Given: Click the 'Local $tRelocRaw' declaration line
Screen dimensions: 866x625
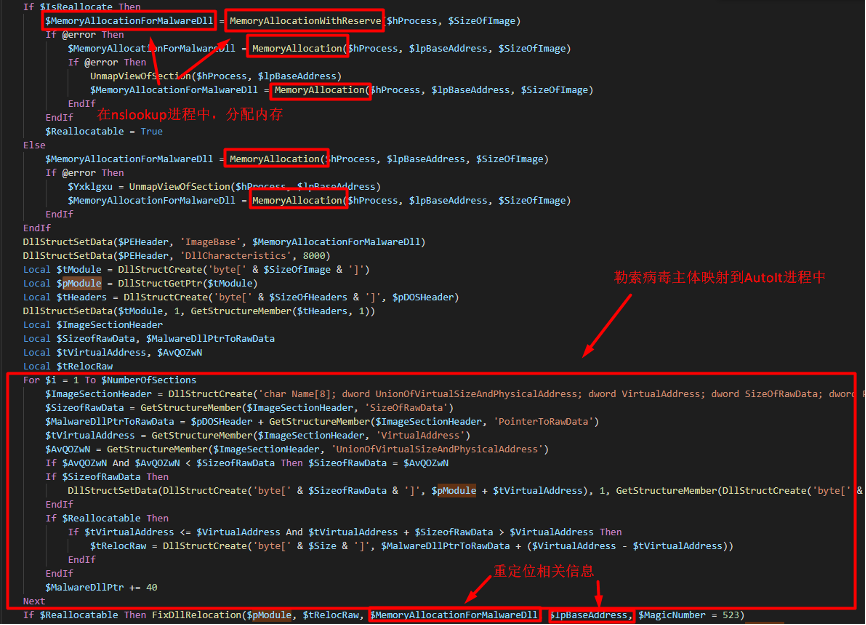Looking at the screenshot, I should tap(68, 366).
